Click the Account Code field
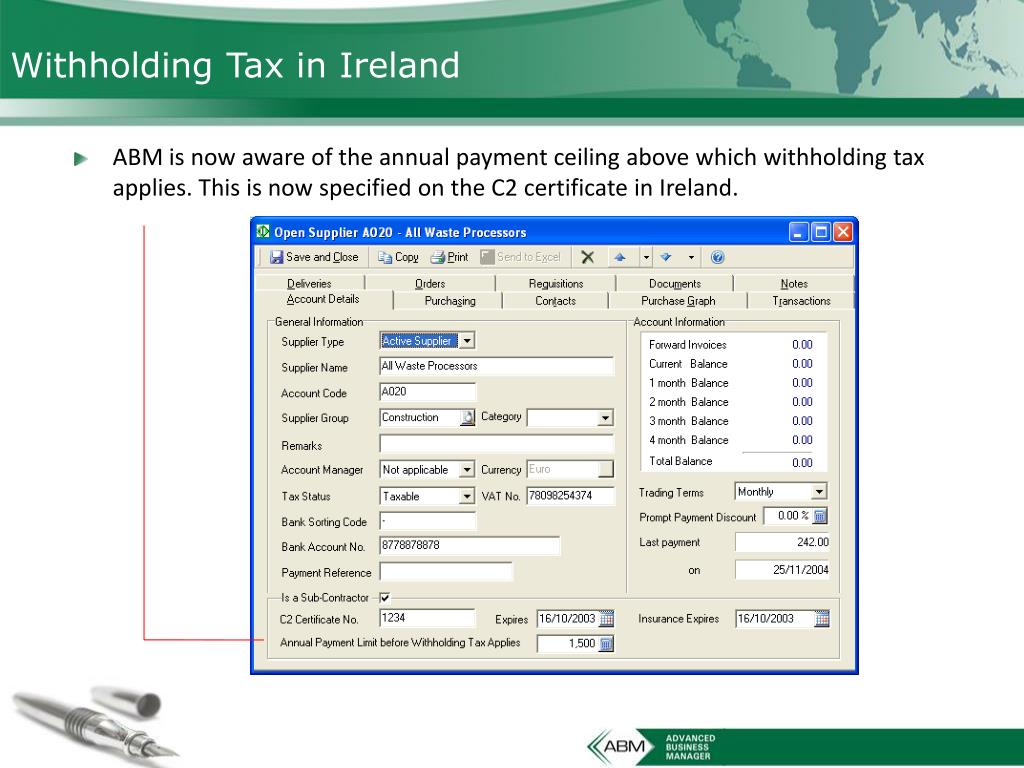This screenshot has height=768, width=1024. (x=428, y=392)
